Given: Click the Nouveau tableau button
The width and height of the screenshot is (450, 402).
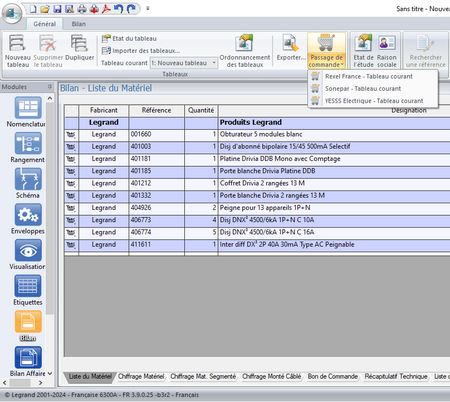Looking at the screenshot, I should pos(18,51).
